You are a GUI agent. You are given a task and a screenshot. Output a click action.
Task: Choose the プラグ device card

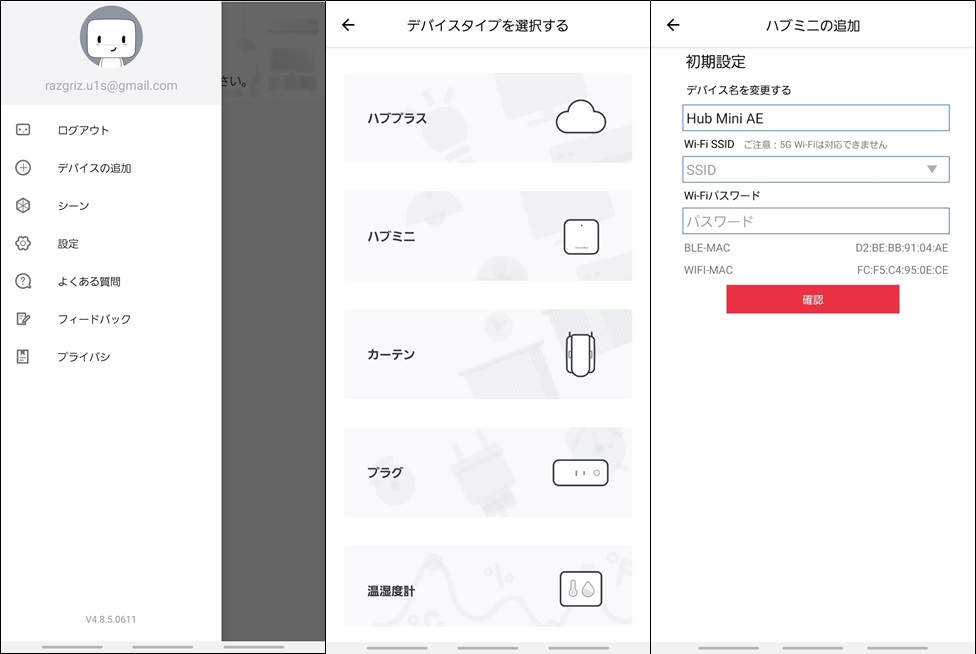(488, 472)
